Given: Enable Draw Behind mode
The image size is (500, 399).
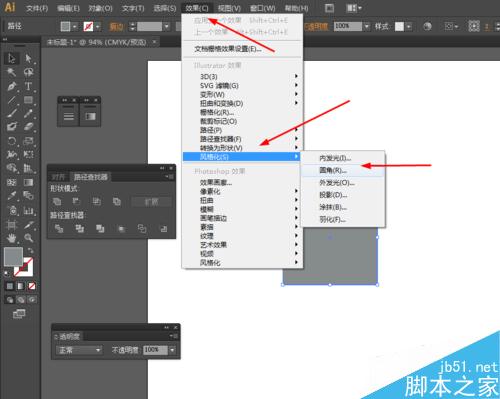Looking at the screenshot, I should click(x=21, y=300).
